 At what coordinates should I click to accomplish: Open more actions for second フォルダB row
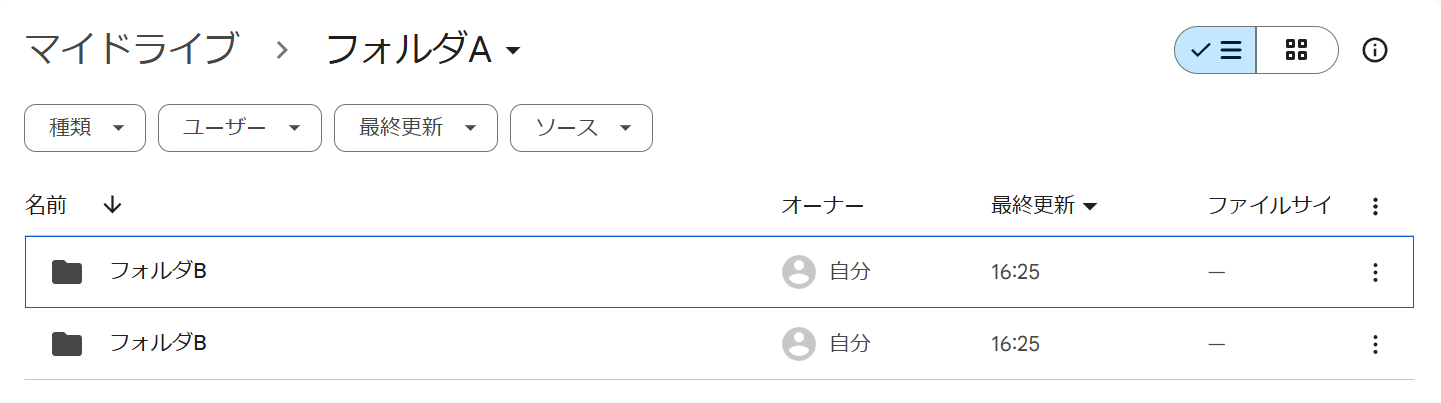(1375, 344)
